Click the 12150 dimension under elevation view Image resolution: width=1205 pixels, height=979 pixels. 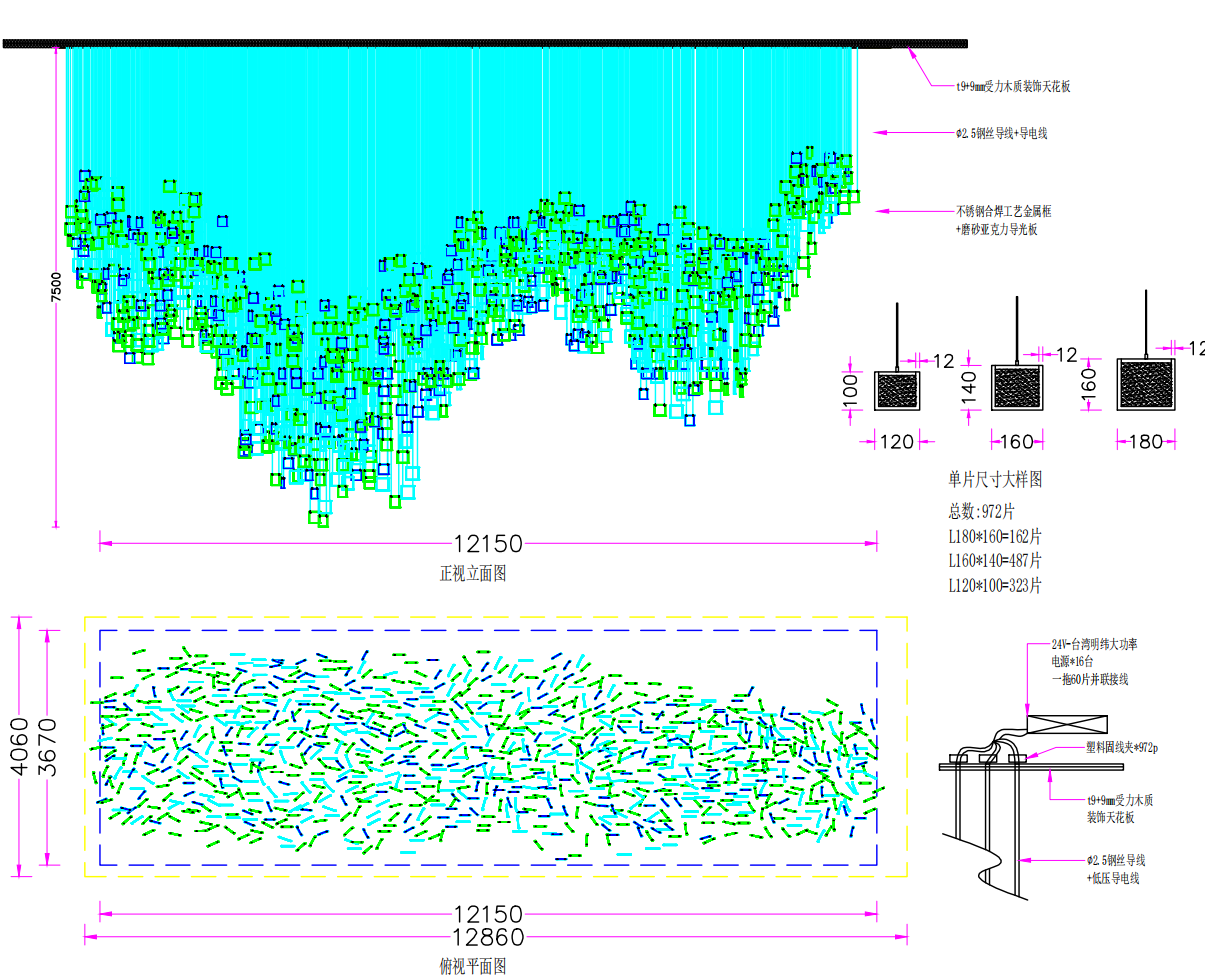point(488,544)
